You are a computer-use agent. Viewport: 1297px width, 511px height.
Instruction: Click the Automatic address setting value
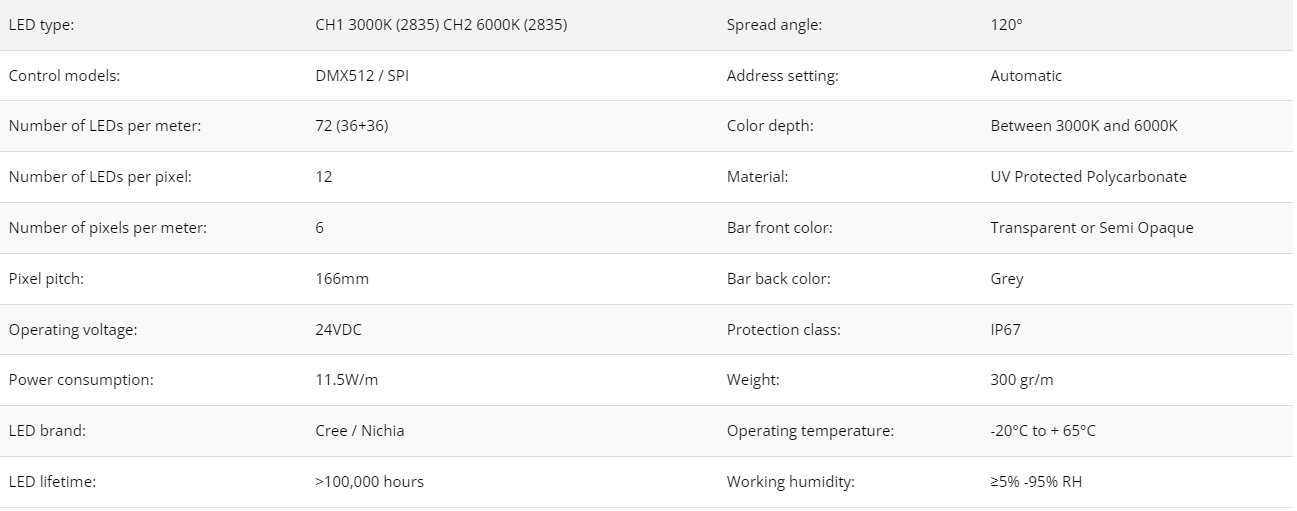coord(1026,76)
